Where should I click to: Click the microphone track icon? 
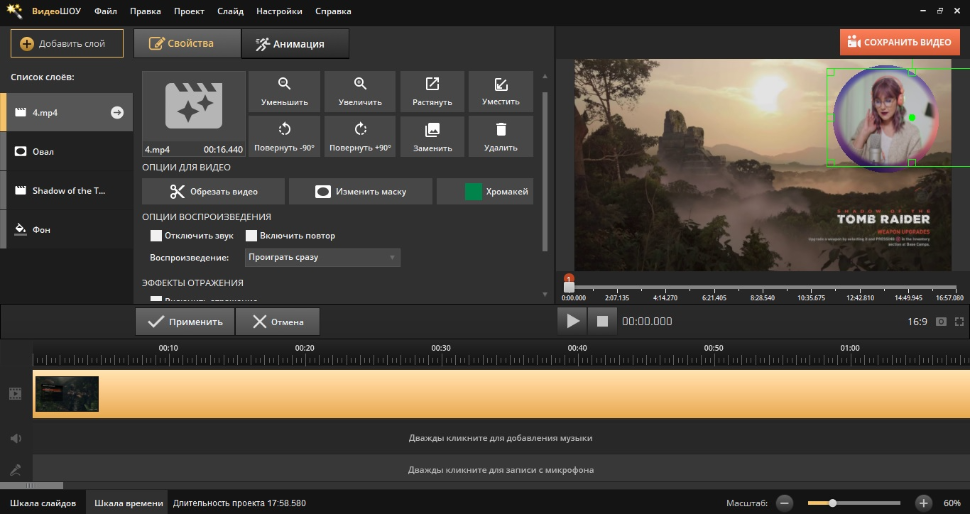(15, 470)
